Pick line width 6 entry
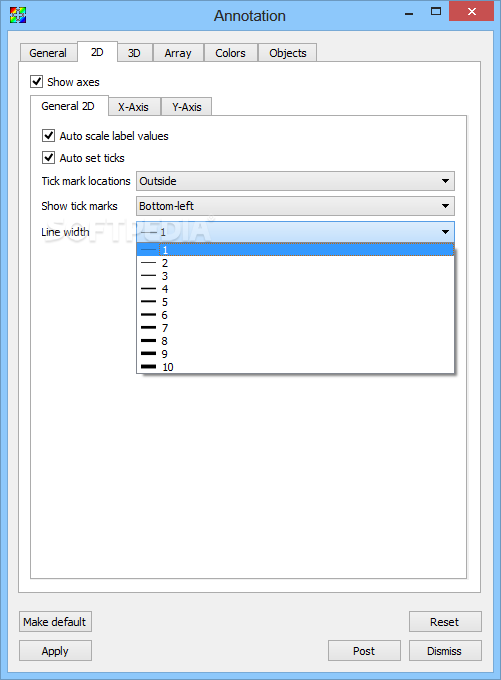 (295, 315)
